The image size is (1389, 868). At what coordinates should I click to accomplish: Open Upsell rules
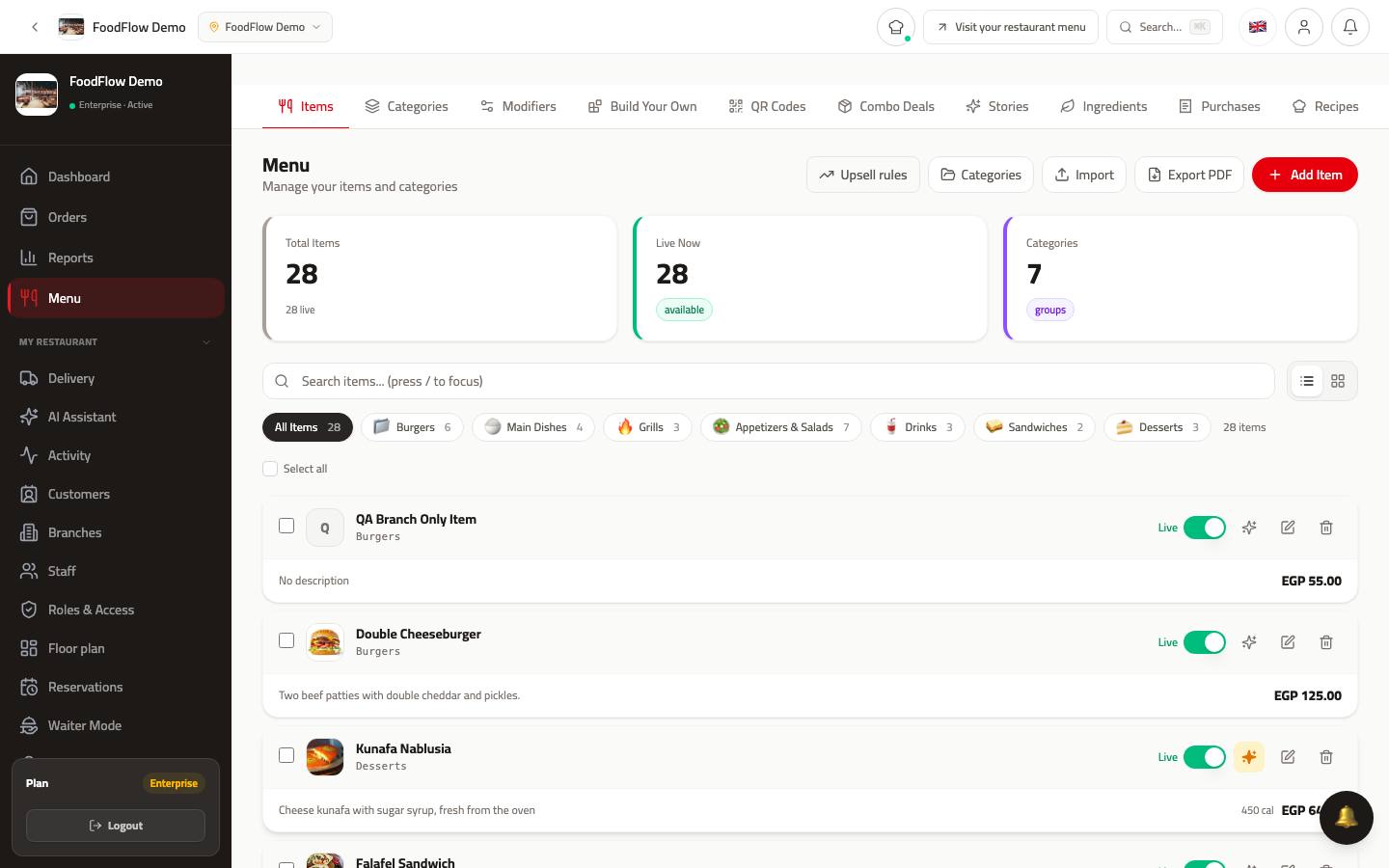point(863,175)
